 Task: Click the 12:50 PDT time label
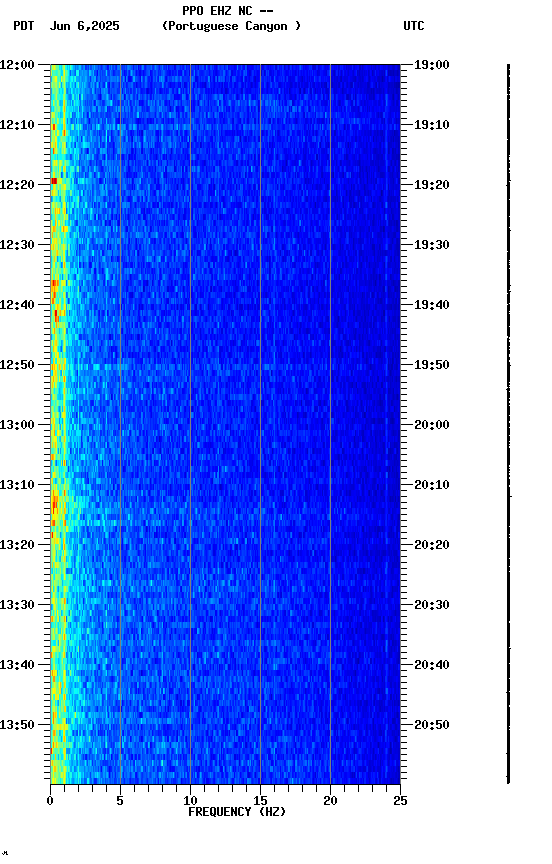pos(17,365)
